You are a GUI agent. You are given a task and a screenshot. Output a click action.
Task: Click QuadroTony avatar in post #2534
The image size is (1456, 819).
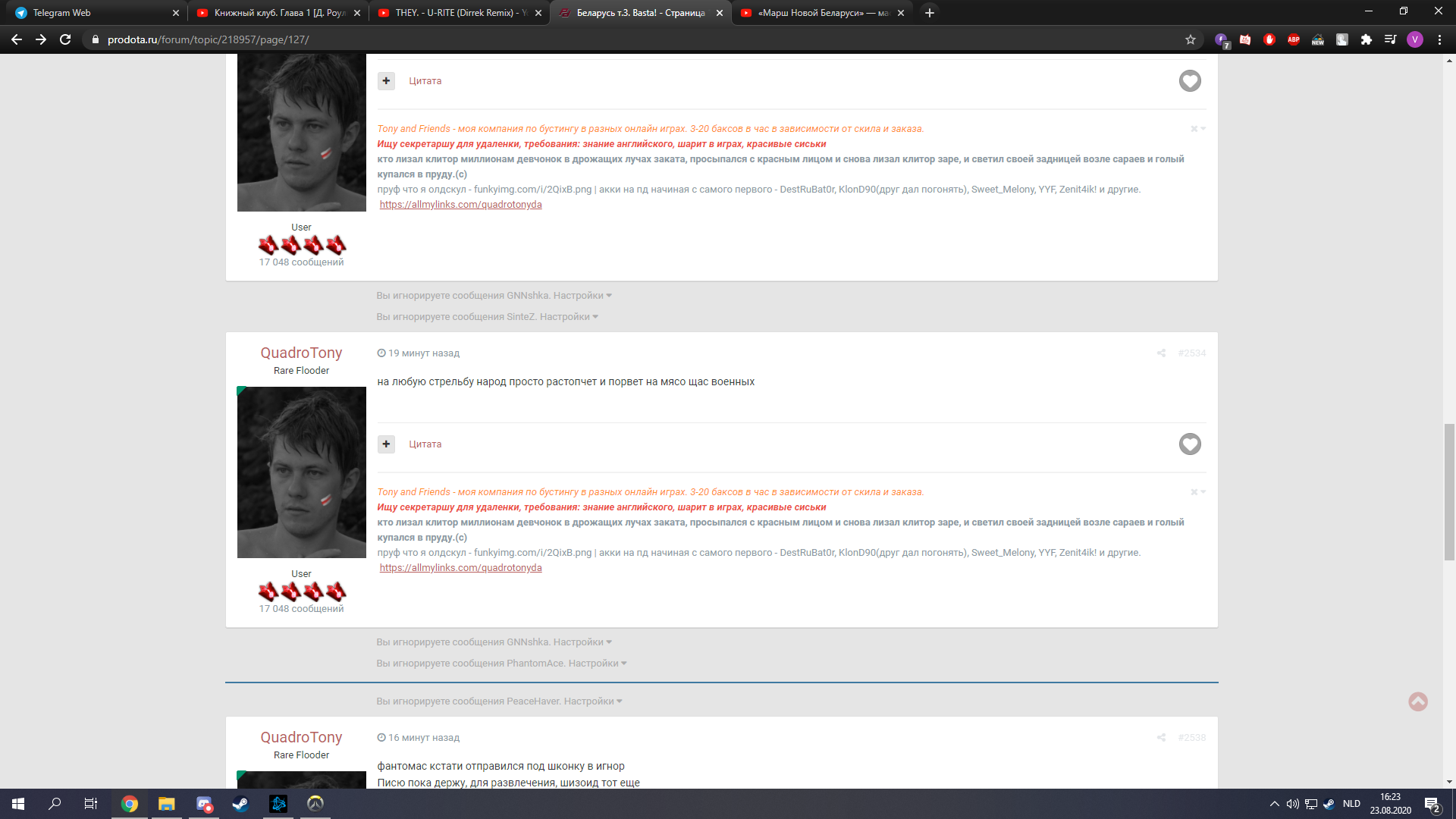coord(301,472)
